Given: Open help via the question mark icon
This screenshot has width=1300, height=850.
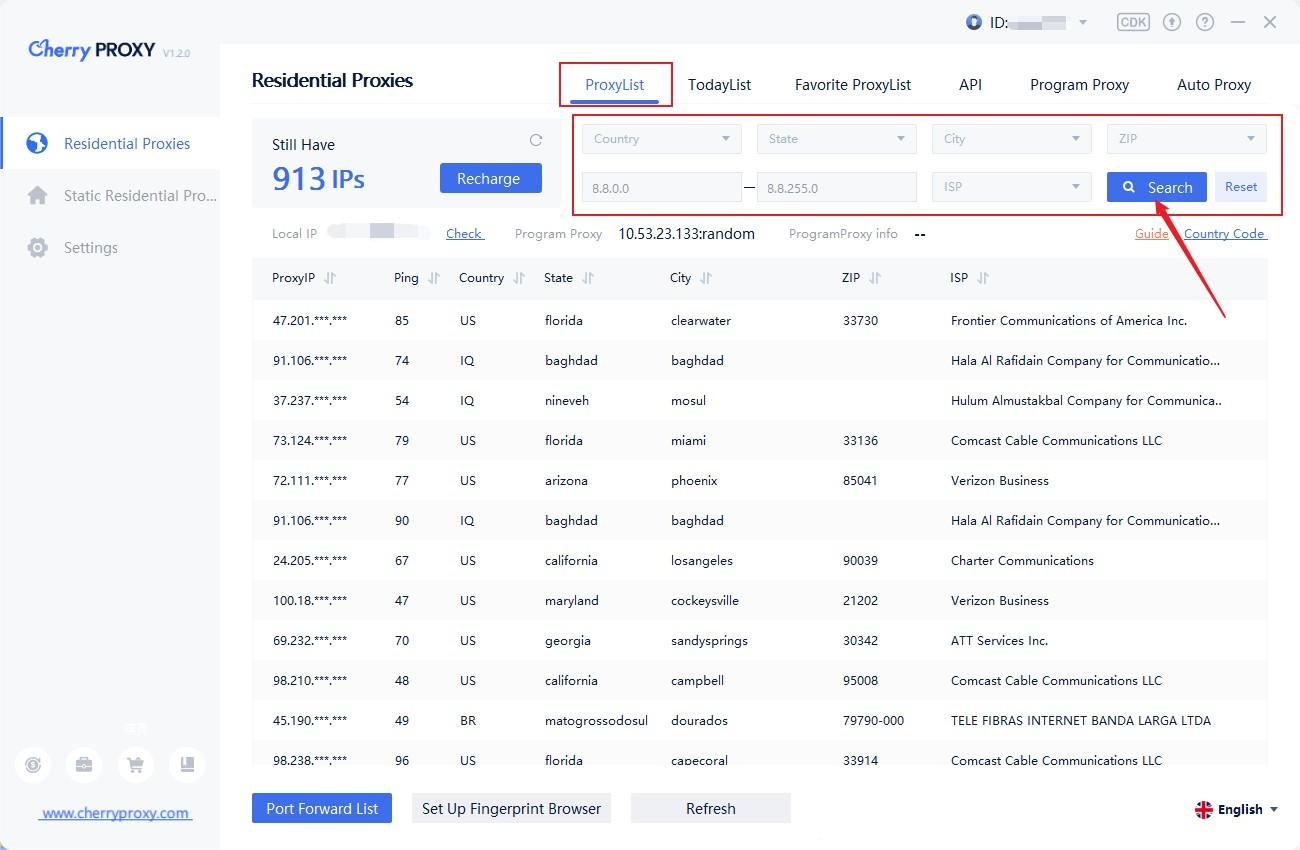Looking at the screenshot, I should [x=1205, y=22].
